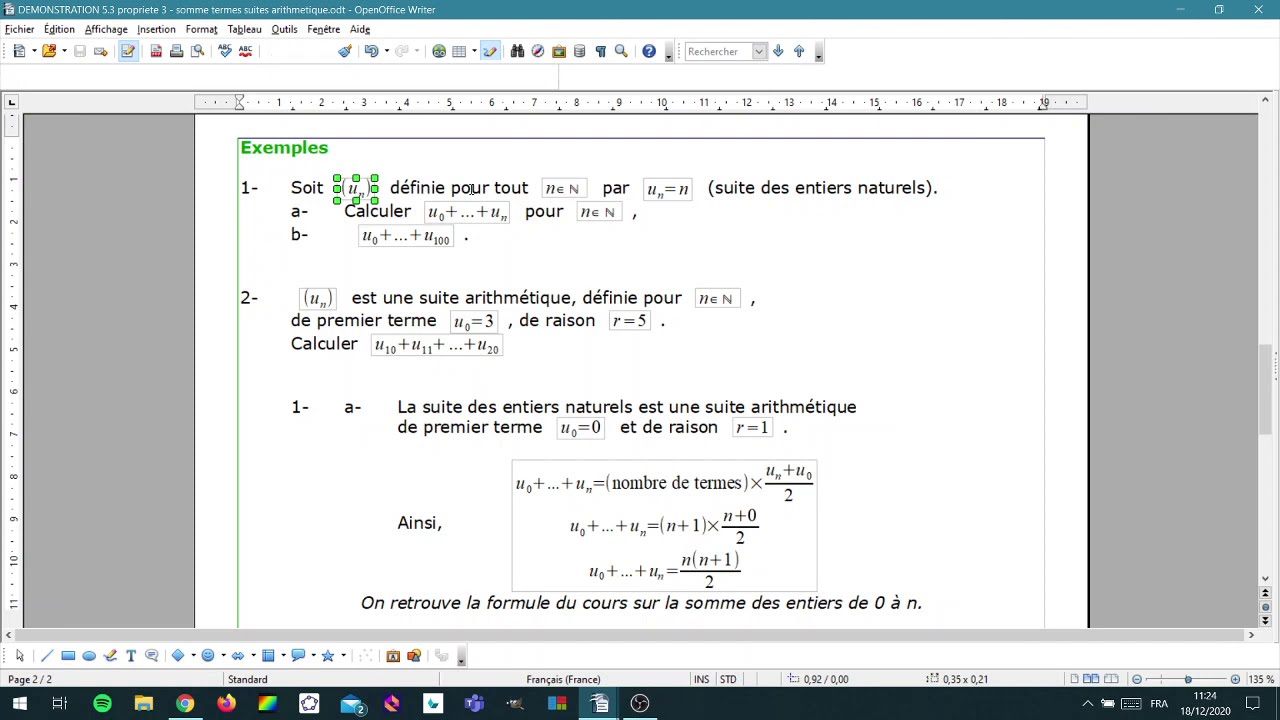Screen dimensions: 1280x720
Task: Open the Aide menu
Action: tap(360, 29)
